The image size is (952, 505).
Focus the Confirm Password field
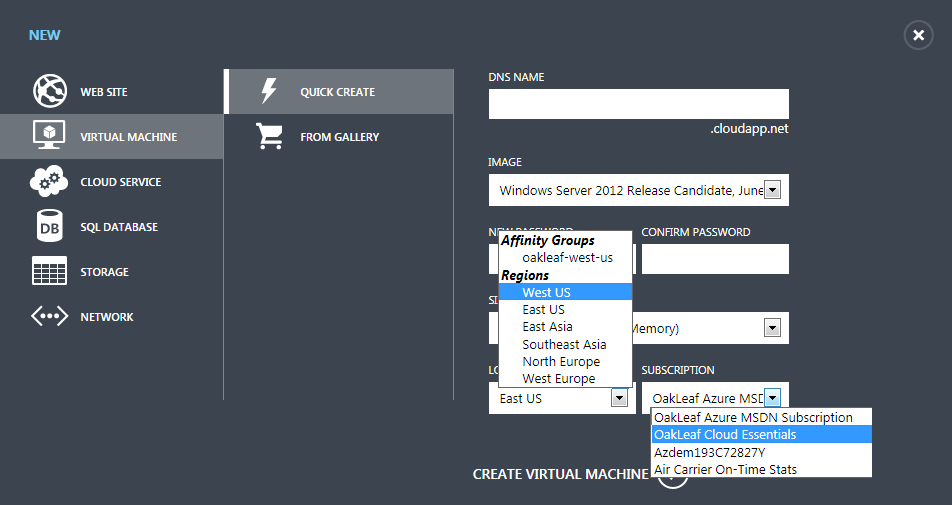click(715, 259)
